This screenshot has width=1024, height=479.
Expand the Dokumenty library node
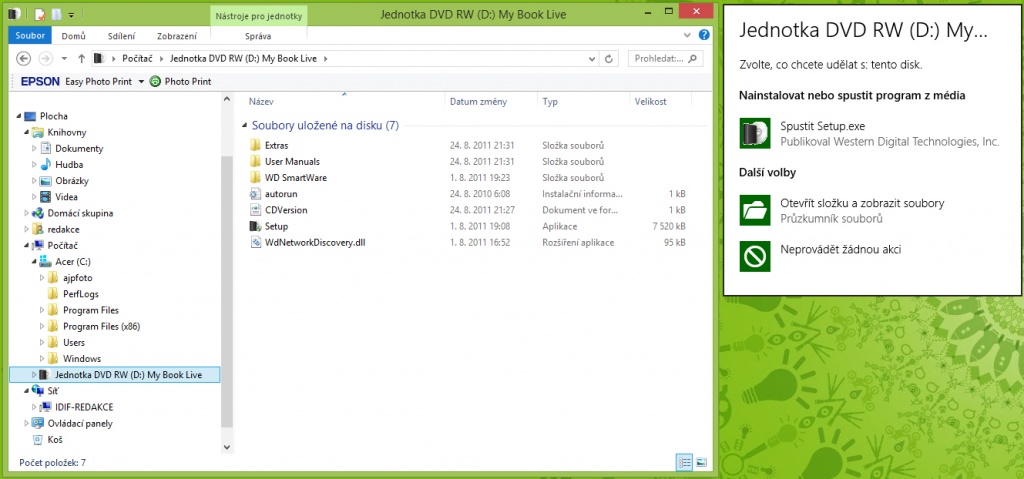click(34, 148)
